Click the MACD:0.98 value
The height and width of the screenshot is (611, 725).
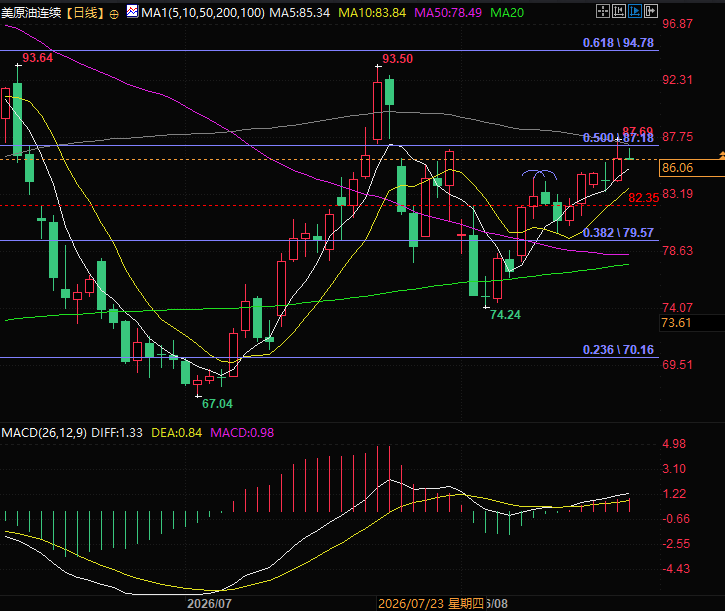tap(242, 432)
